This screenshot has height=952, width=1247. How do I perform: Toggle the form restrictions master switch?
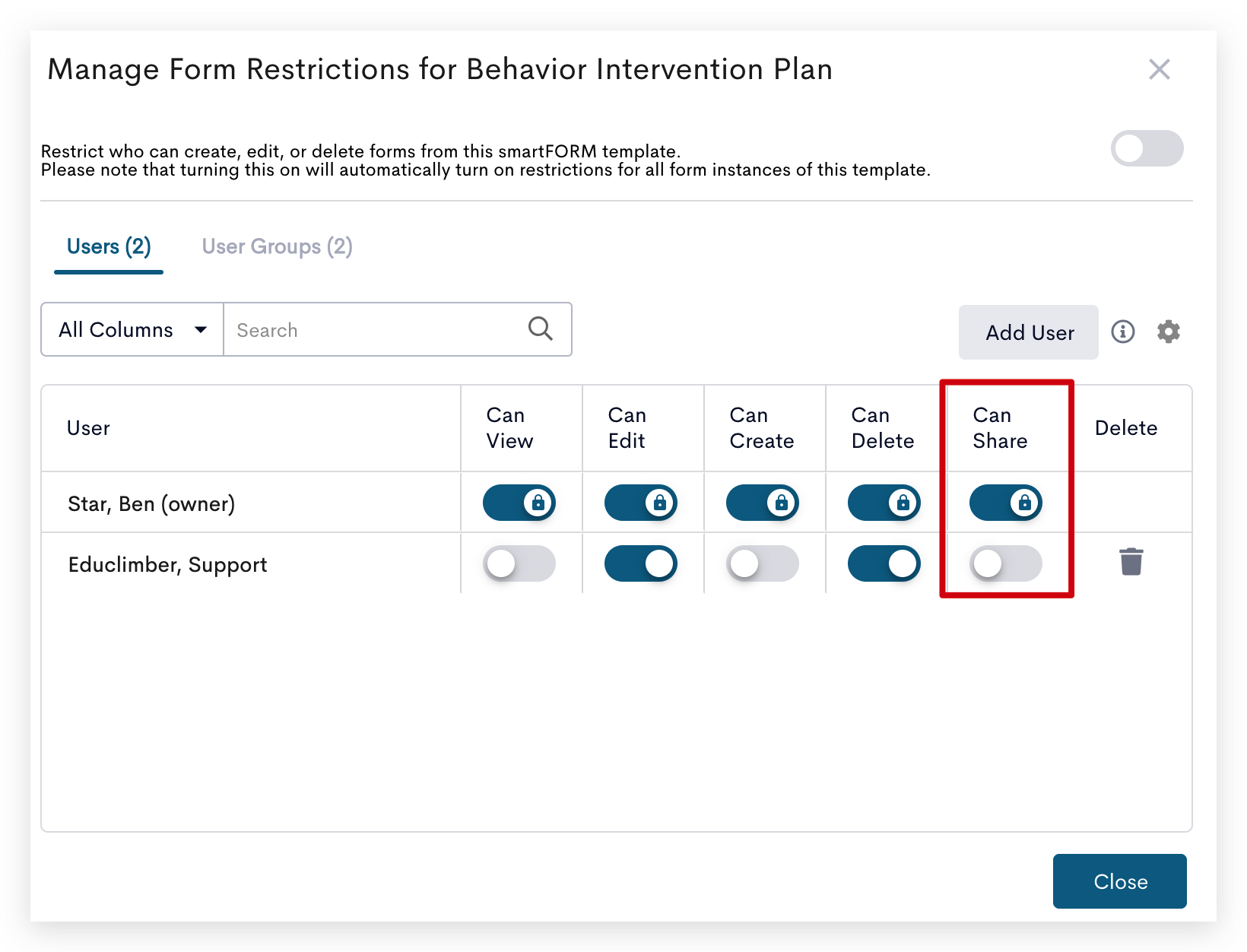tap(1147, 148)
